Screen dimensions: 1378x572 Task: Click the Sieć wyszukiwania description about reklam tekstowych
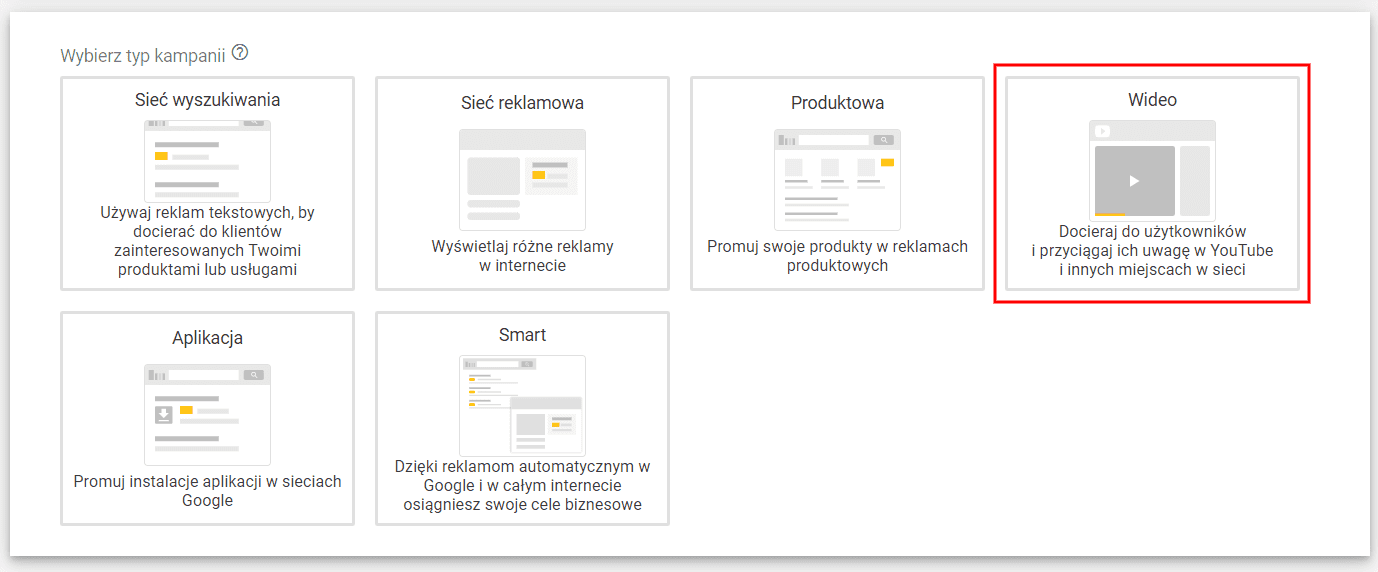pyautogui.click(x=207, y=241)
